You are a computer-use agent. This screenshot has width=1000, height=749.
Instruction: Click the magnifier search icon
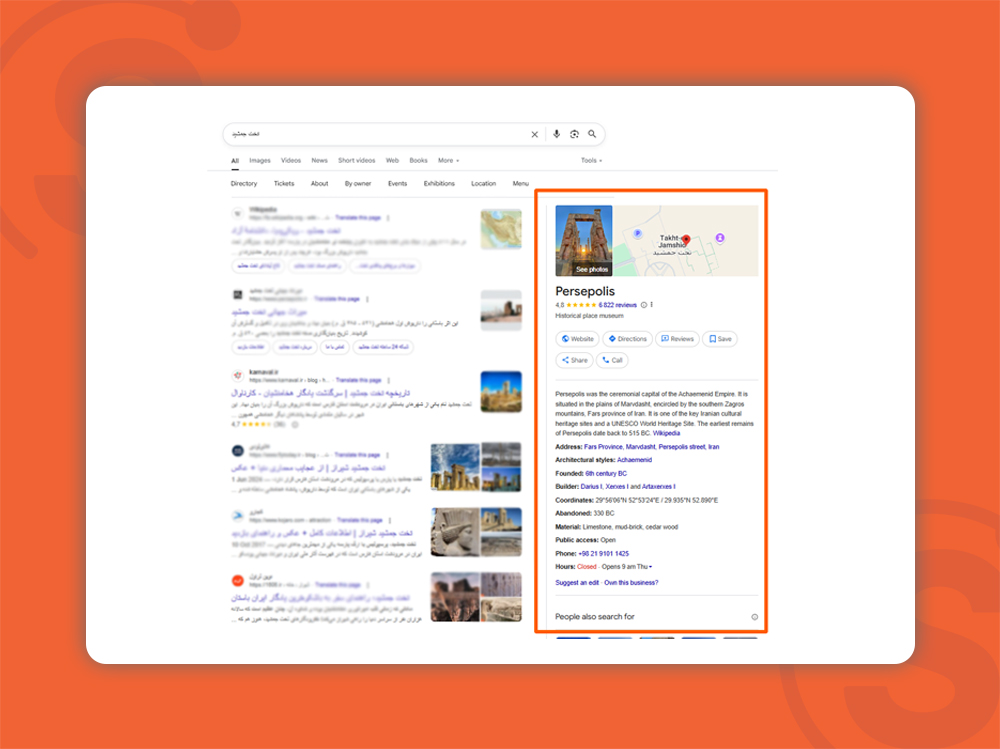click(592, 134)
